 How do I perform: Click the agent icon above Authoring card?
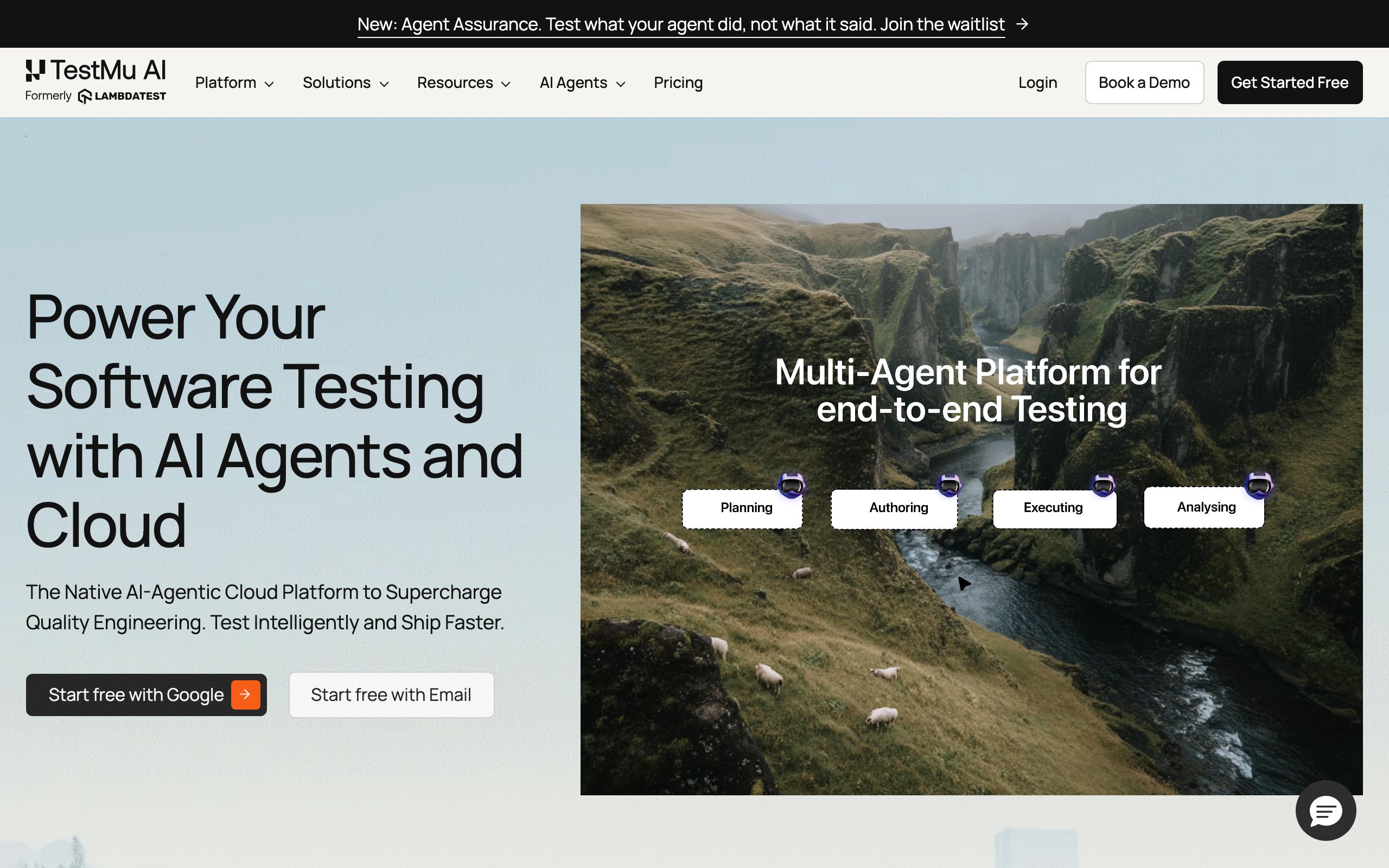click(950, 486)
